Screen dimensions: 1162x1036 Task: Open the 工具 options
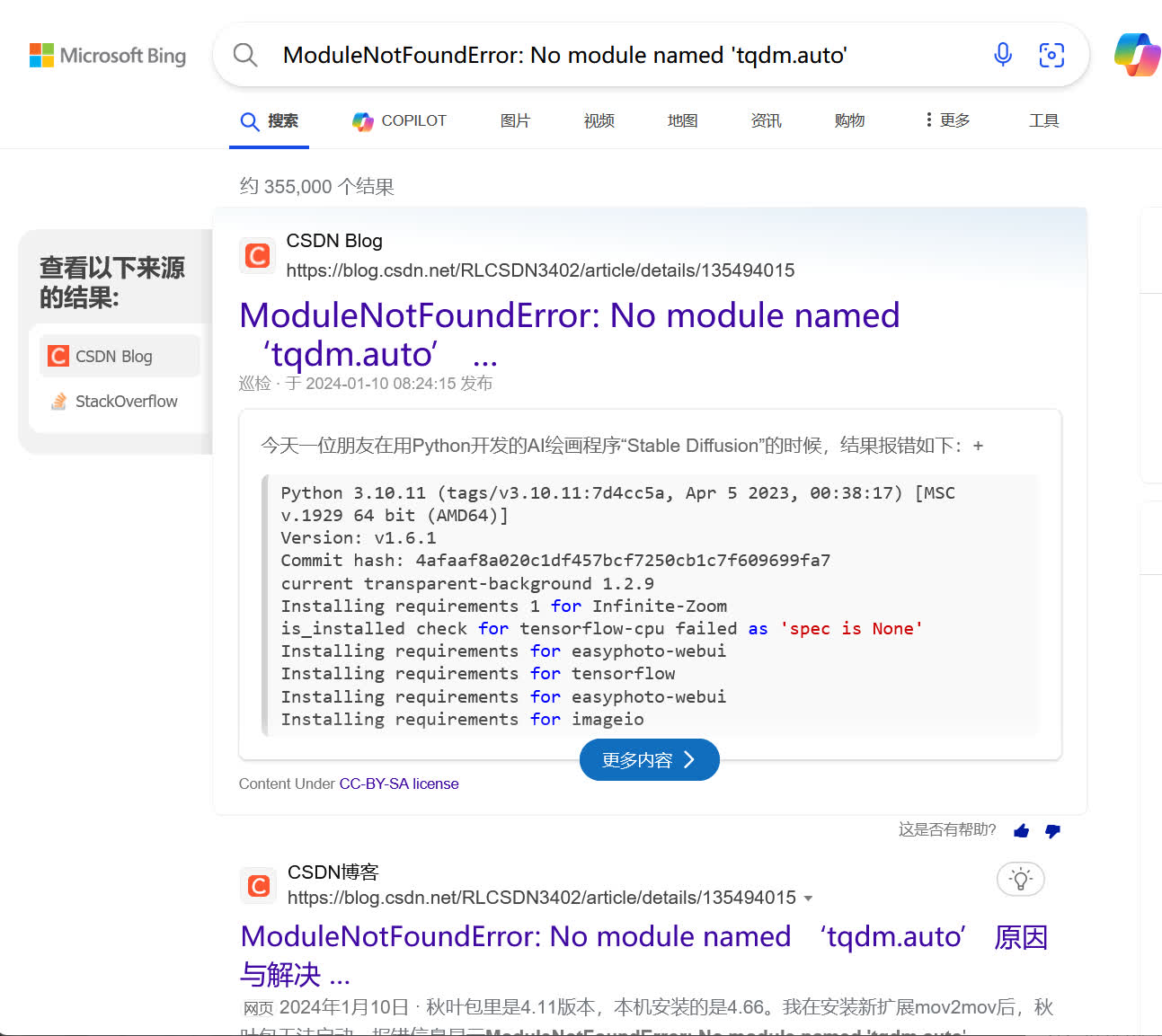coord(1043,120)
